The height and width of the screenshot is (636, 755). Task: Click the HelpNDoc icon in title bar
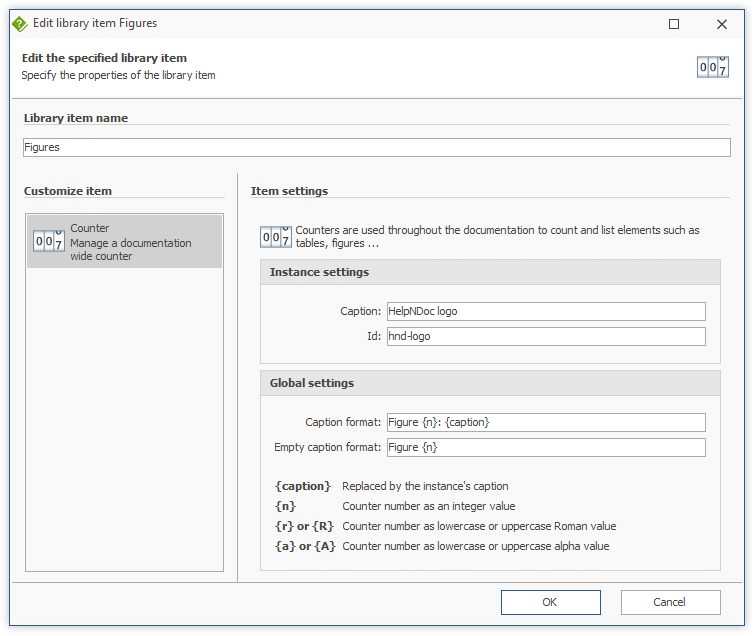[18, 23]
